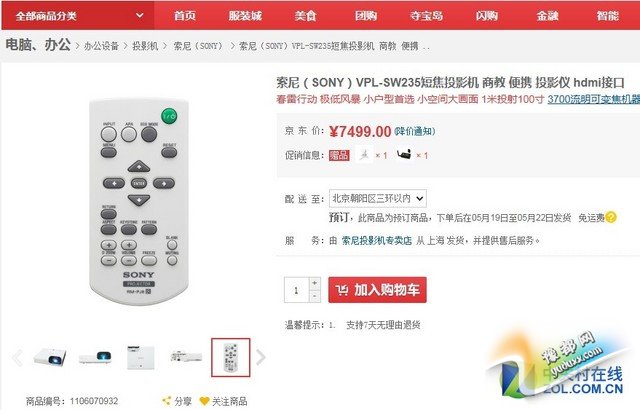Viewport: 640px width, 410px height.
Task: Click the share icon below product images
Action: coord(166,401)
